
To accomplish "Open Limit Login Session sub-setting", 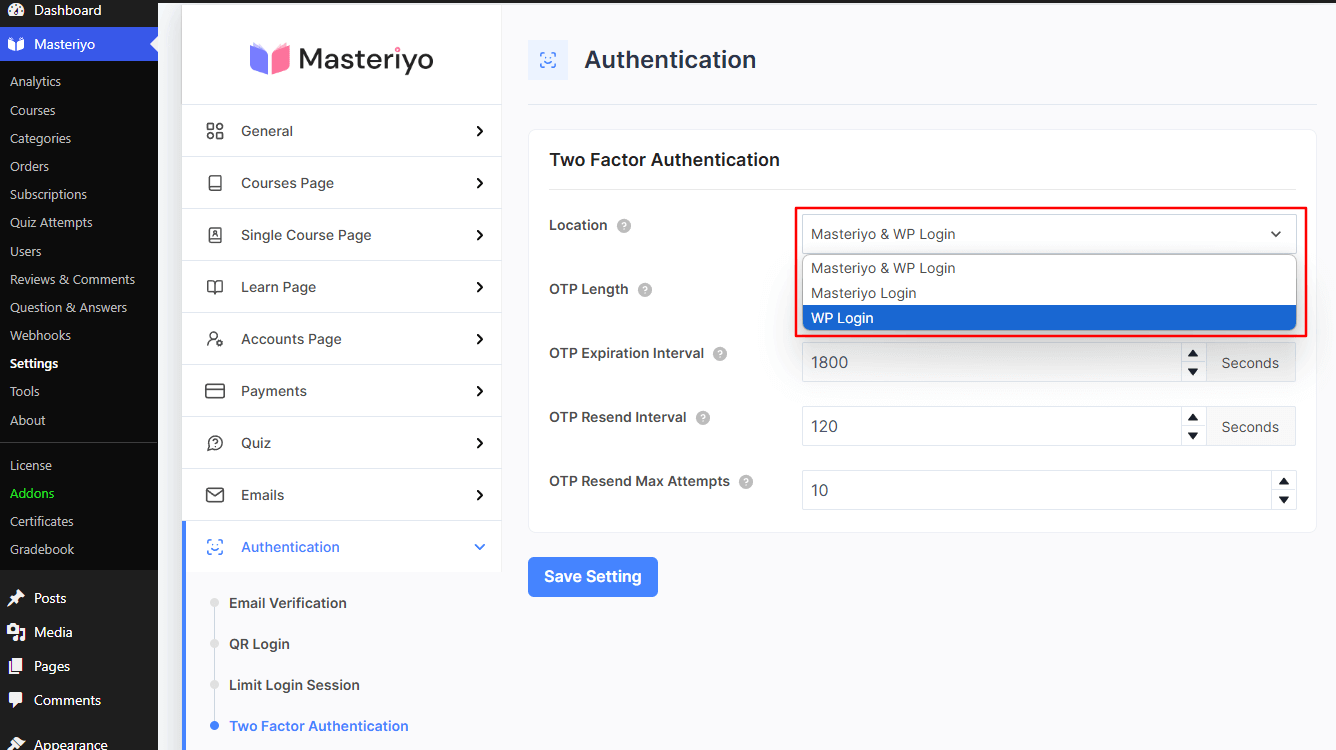I will click(x=294, y=685).
